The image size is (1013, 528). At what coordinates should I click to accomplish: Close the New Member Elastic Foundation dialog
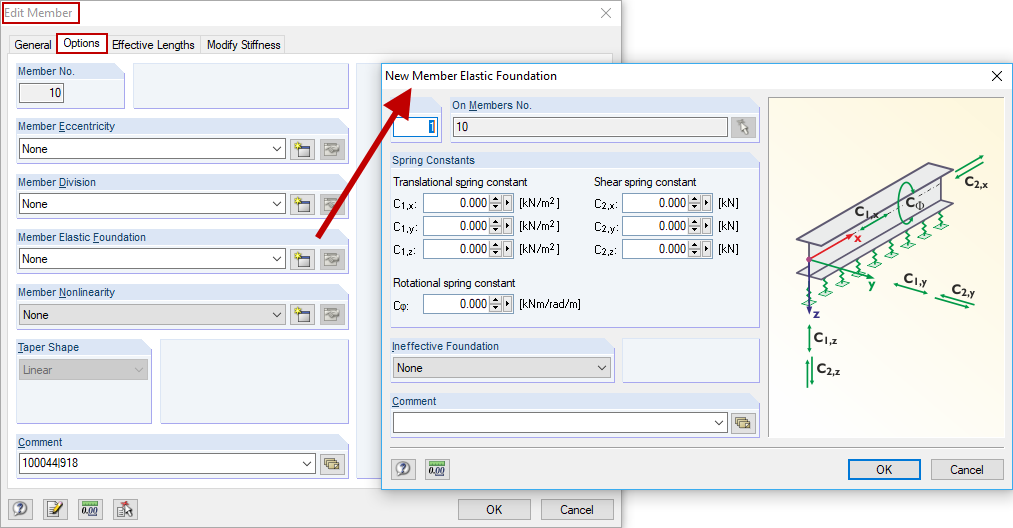pos(996,76)
